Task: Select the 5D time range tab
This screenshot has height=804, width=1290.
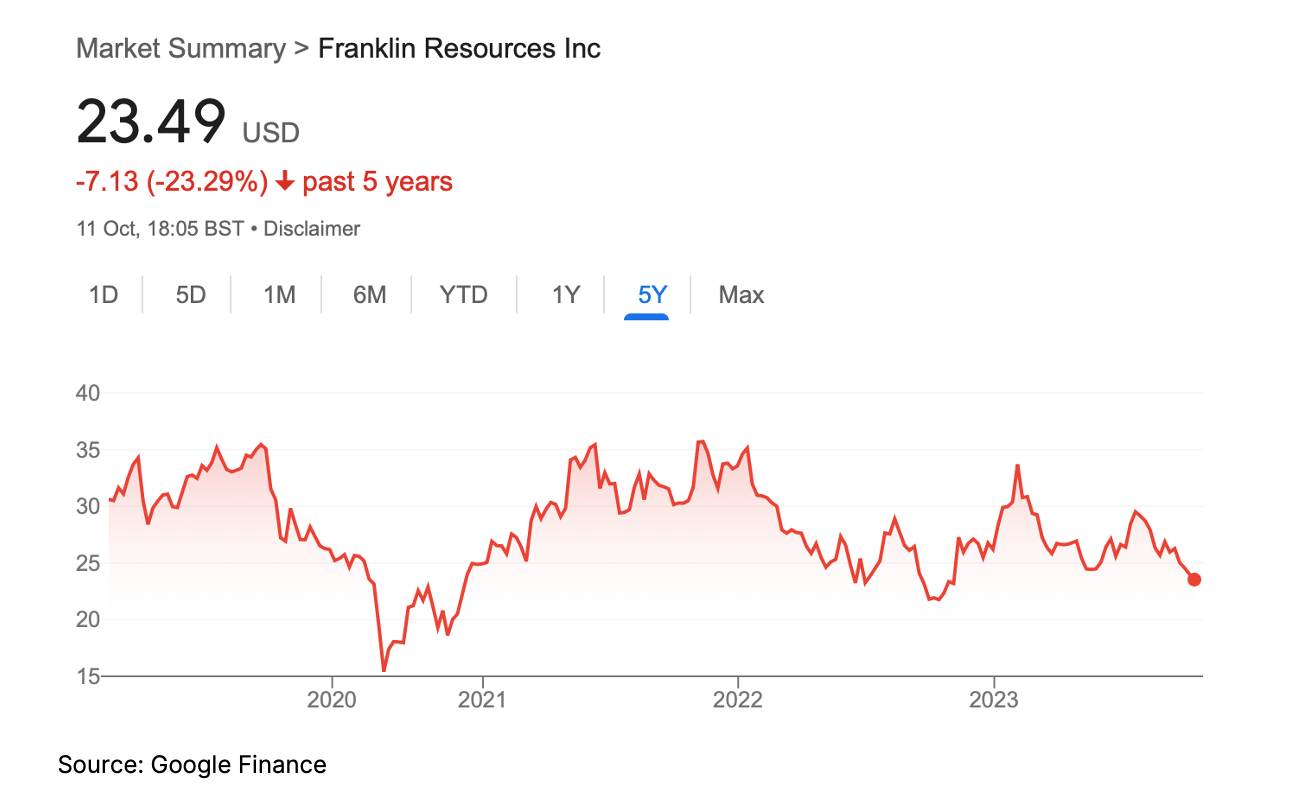Action: coord(190,295)
